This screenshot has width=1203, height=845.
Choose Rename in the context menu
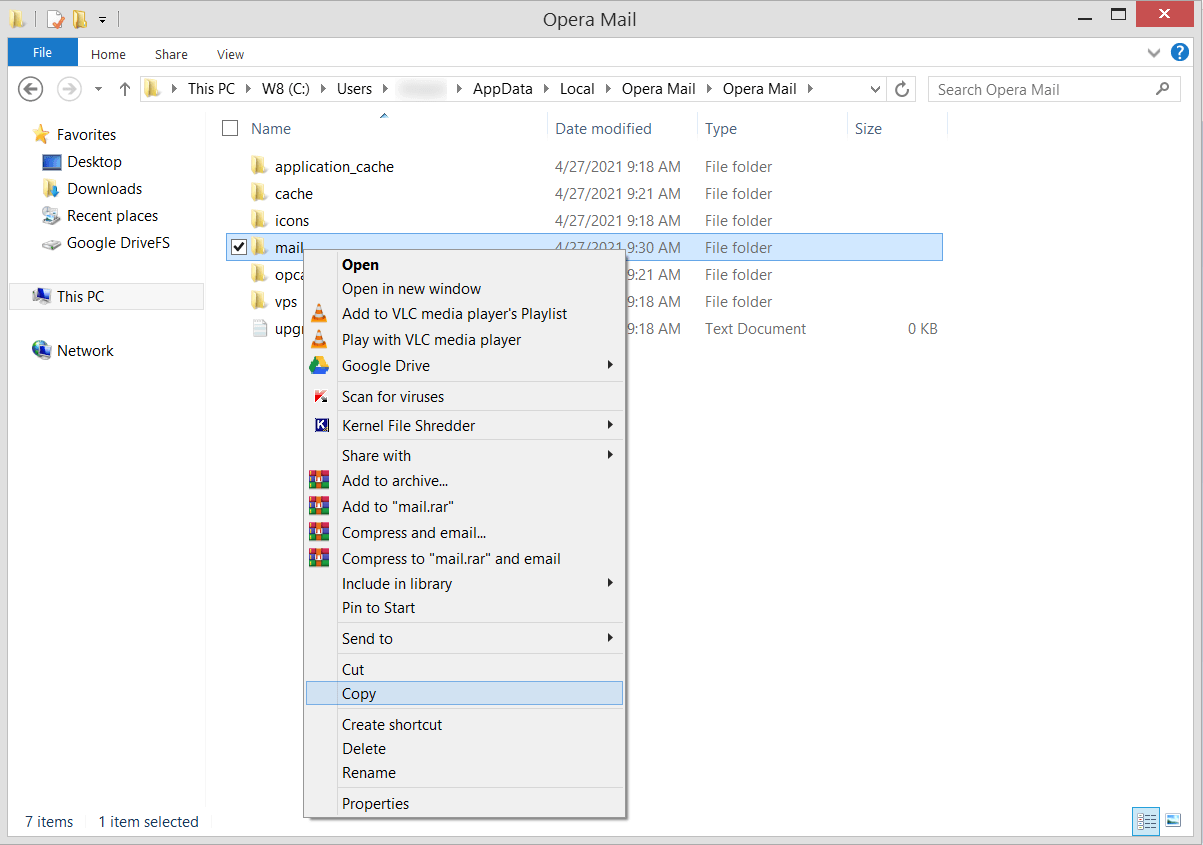click(464, 773)
